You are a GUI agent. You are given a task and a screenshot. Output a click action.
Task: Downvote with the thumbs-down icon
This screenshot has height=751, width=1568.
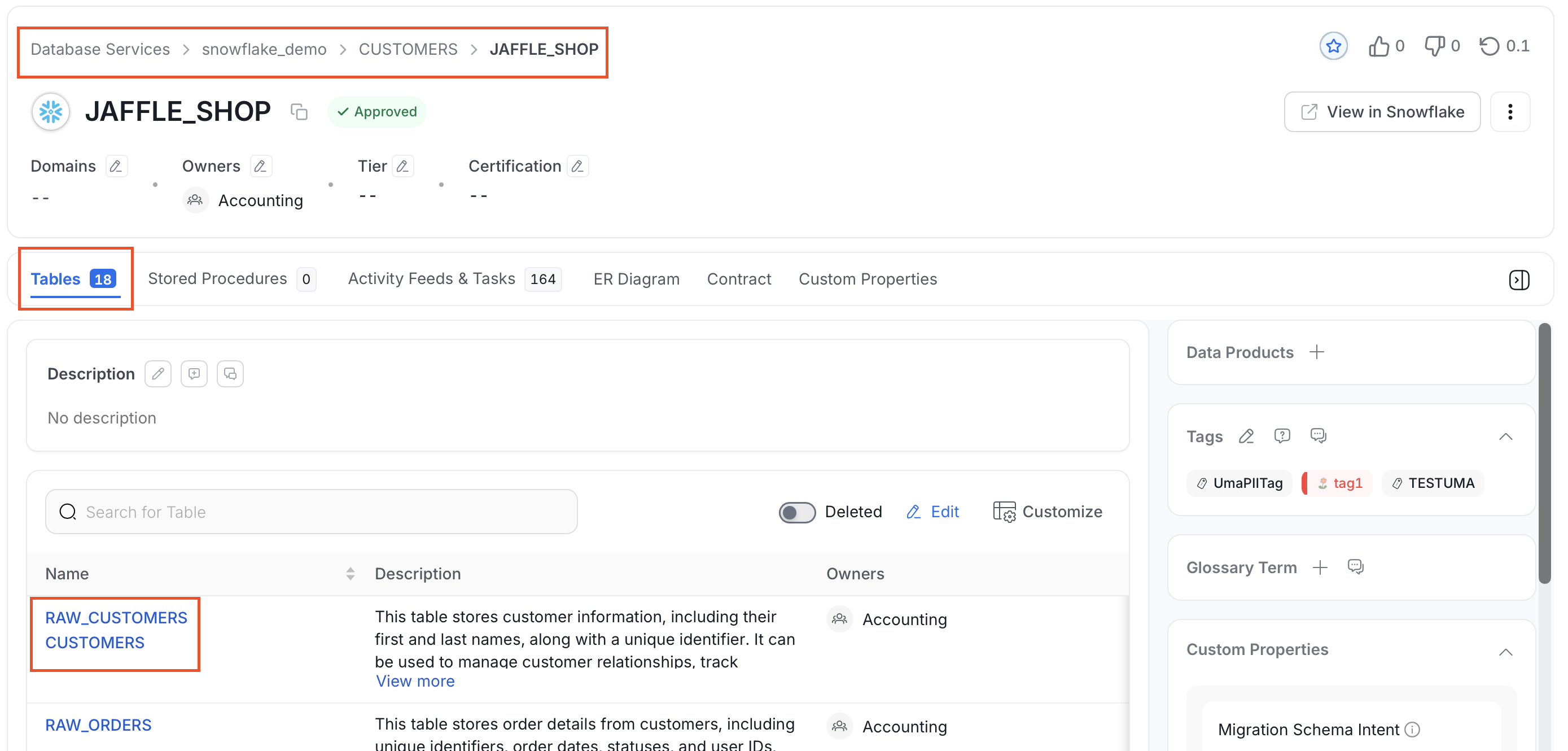(x=1435, y=46)
